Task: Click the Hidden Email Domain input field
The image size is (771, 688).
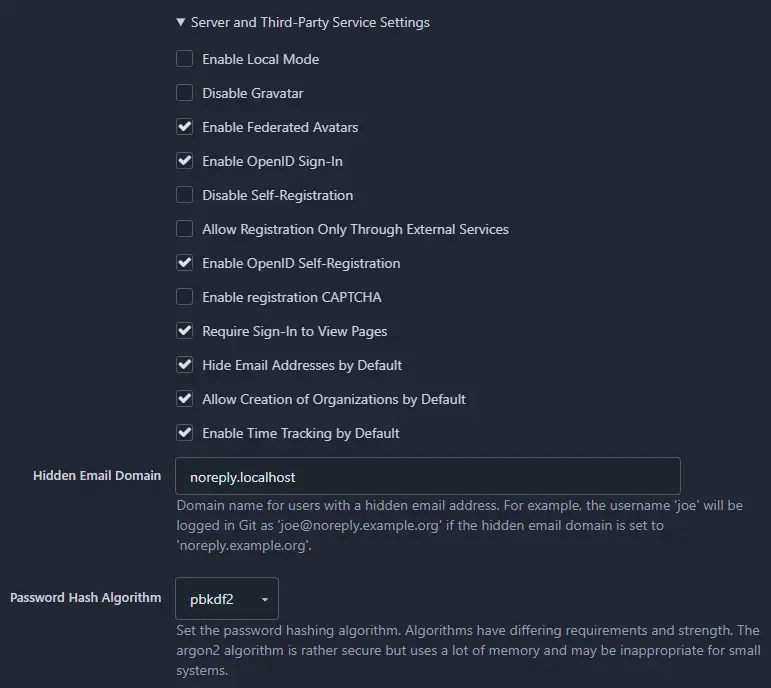Action: 427,477
